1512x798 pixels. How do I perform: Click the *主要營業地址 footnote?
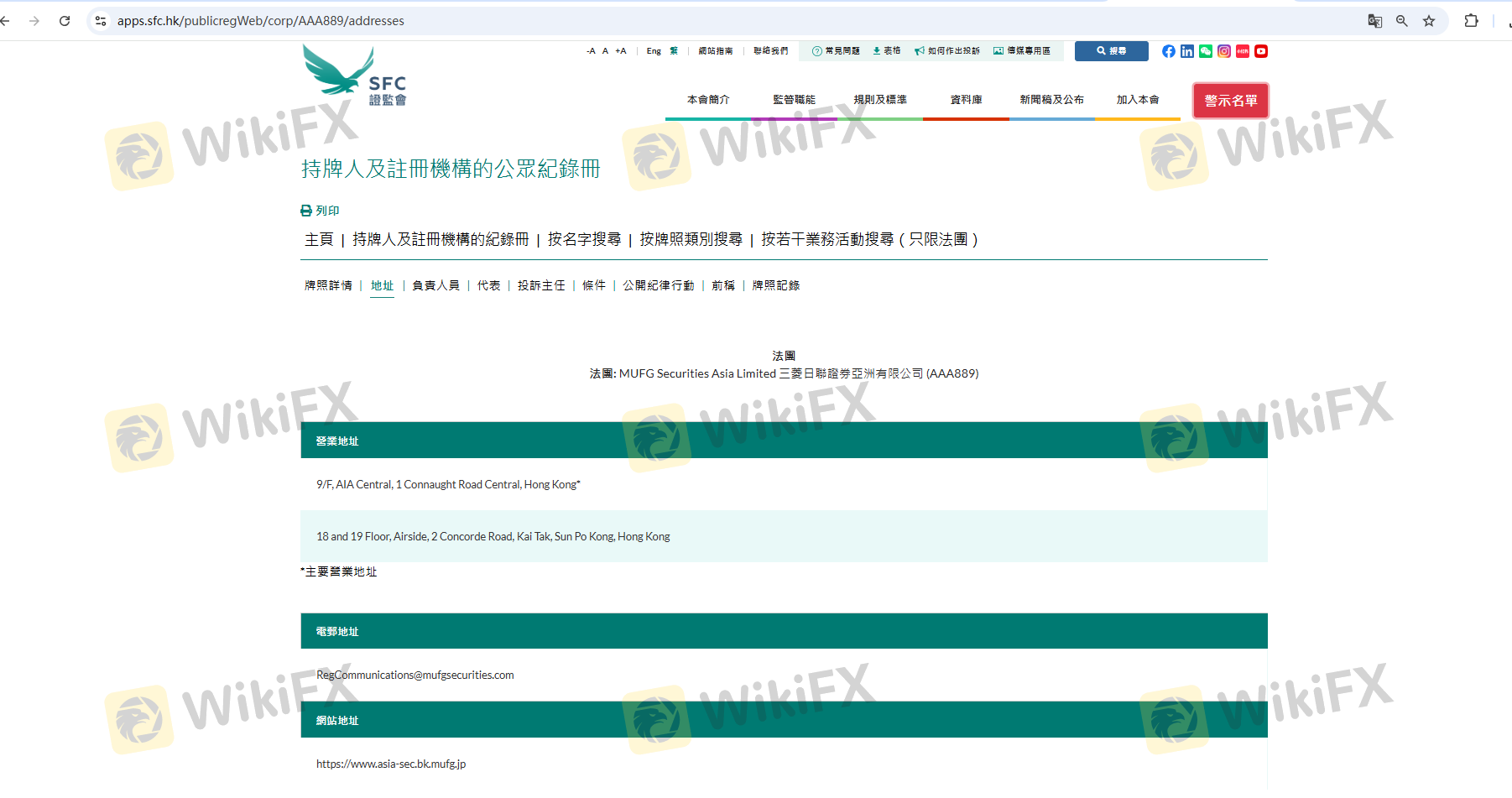click(x=339, y=572)
